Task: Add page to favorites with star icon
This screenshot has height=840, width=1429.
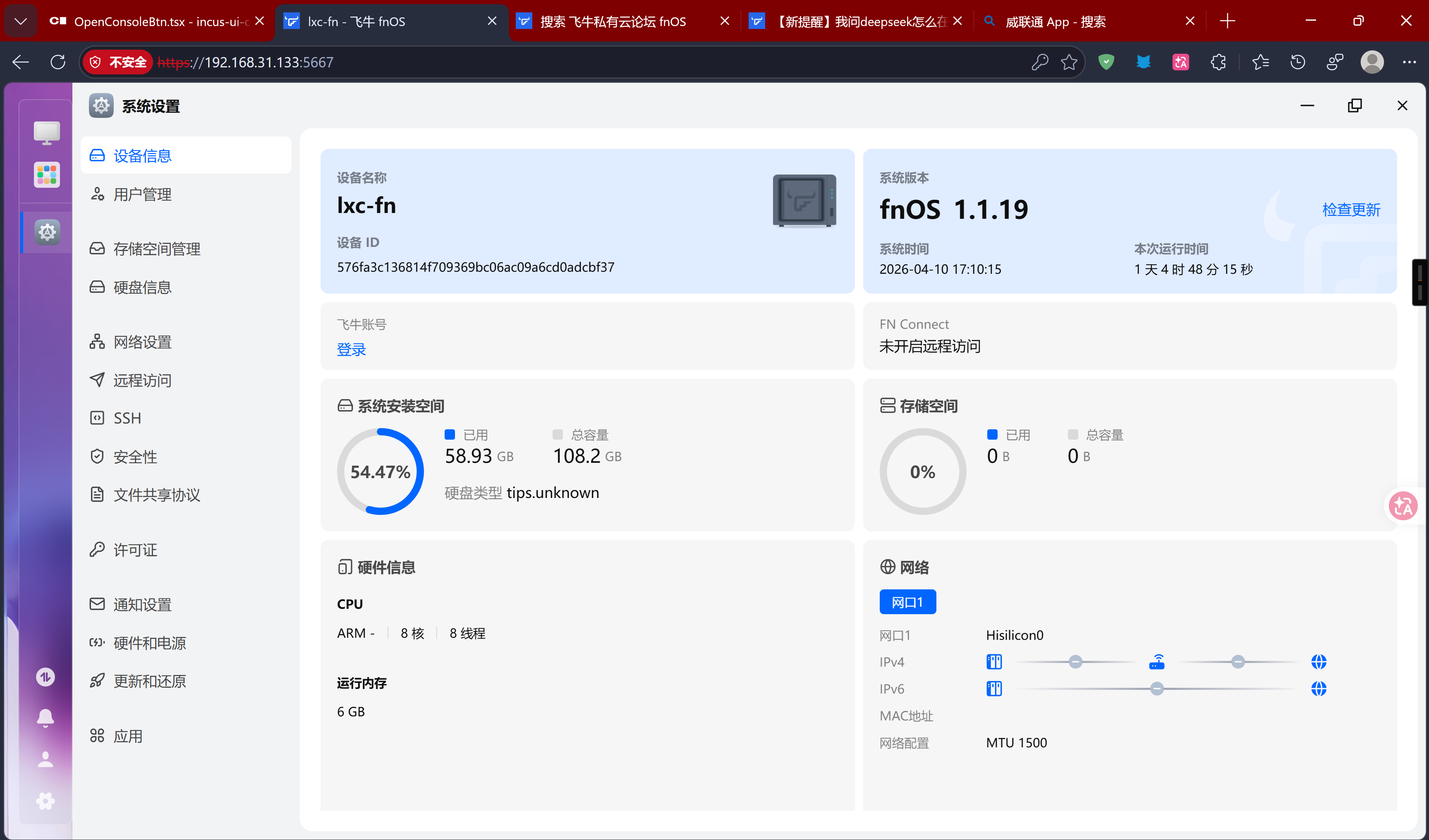Action: click(1069, 62)
